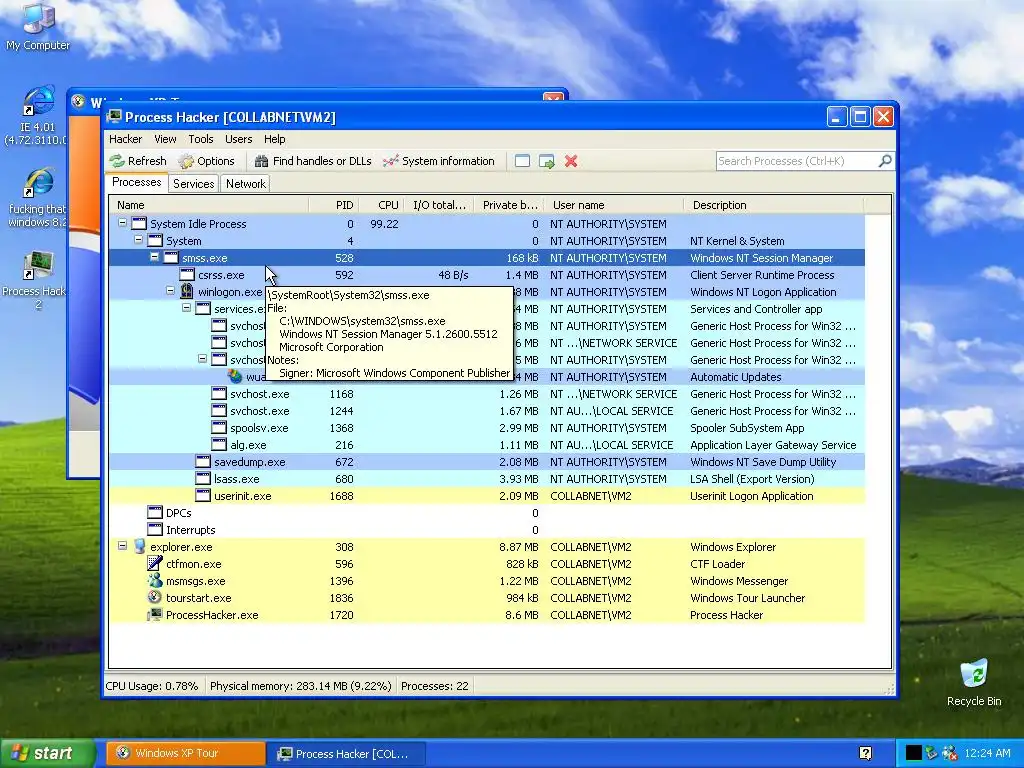Click the Search Processes input field
1024x768 pixels.
click(798, 161)
